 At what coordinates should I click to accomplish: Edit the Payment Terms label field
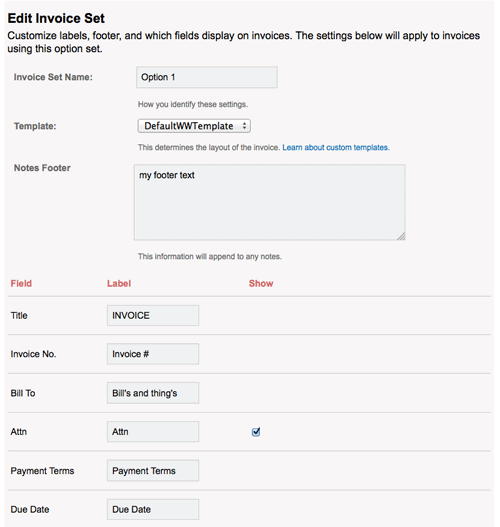(153, 471)
